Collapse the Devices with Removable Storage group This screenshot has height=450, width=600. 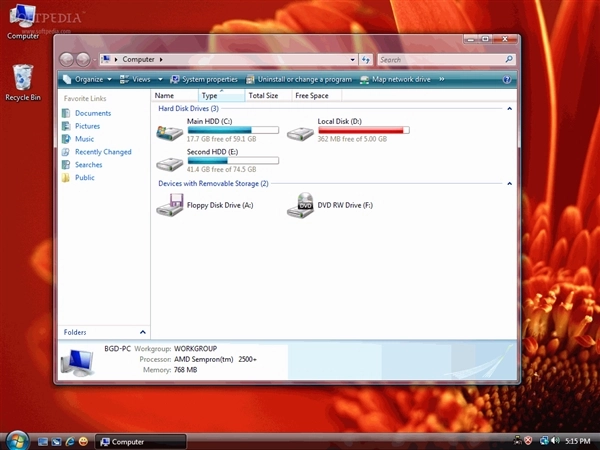click(509, 184)
